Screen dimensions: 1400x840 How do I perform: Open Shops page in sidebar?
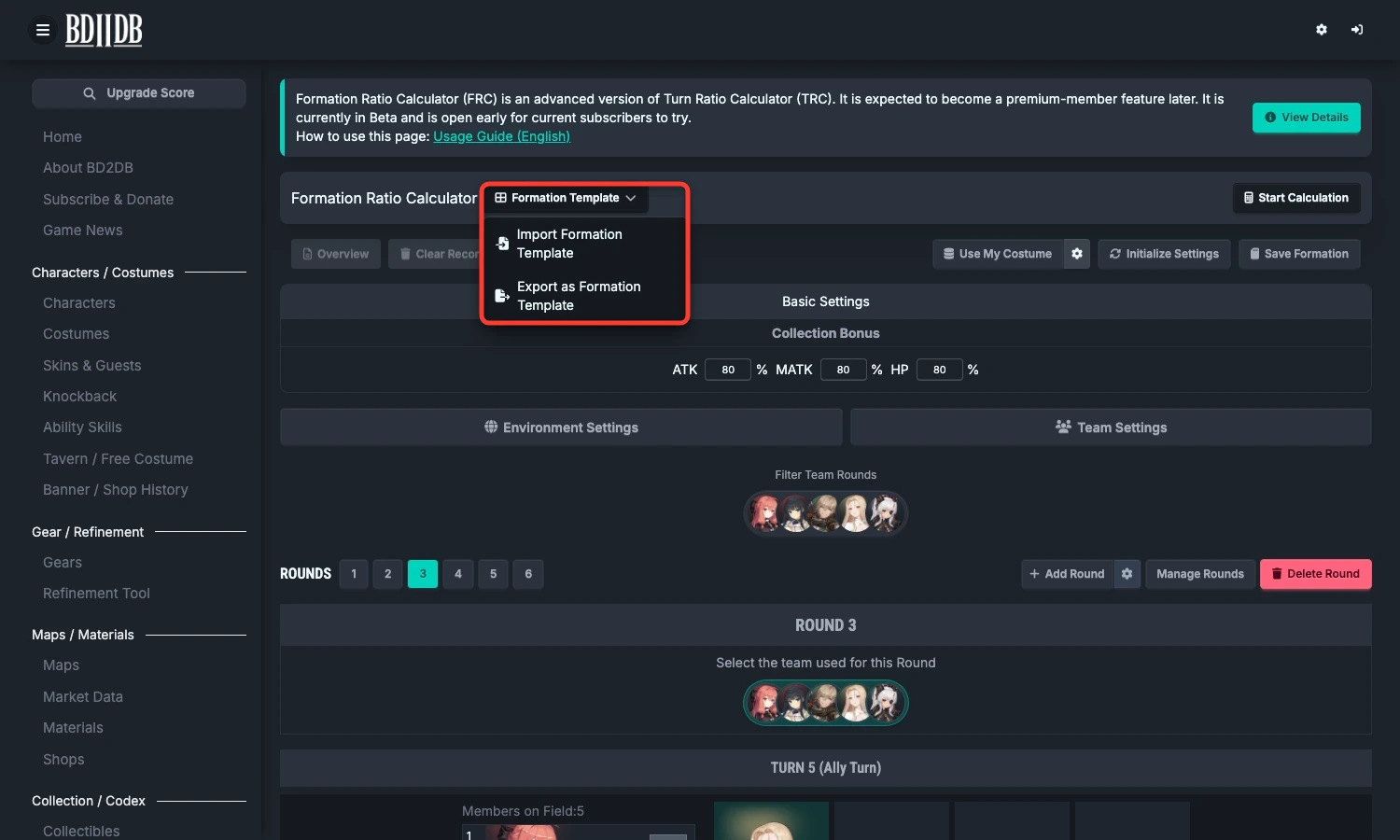coord(63,760)
